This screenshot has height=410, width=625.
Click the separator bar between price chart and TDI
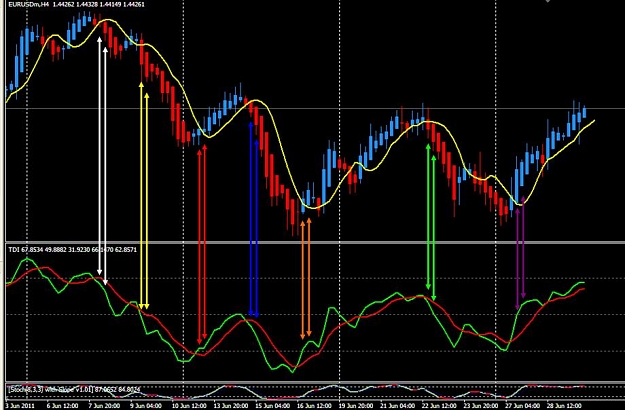pos(315,242)
